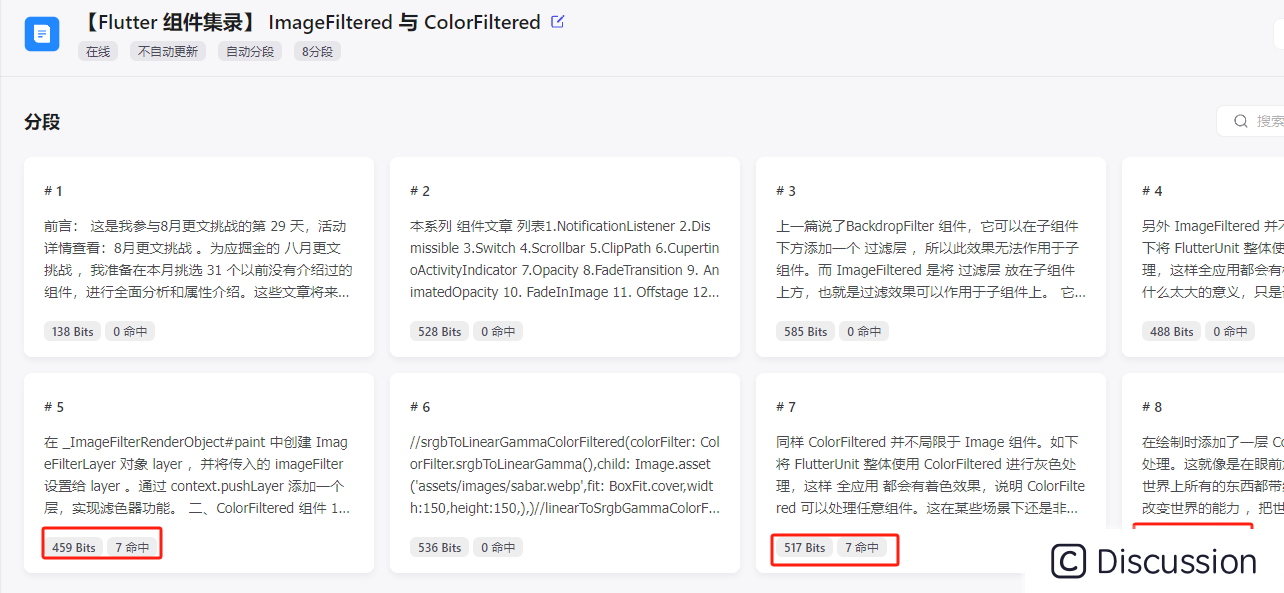Click the 在线 status tag
The height and width of the screenshot is (593, 1284).
pos(98,51)
